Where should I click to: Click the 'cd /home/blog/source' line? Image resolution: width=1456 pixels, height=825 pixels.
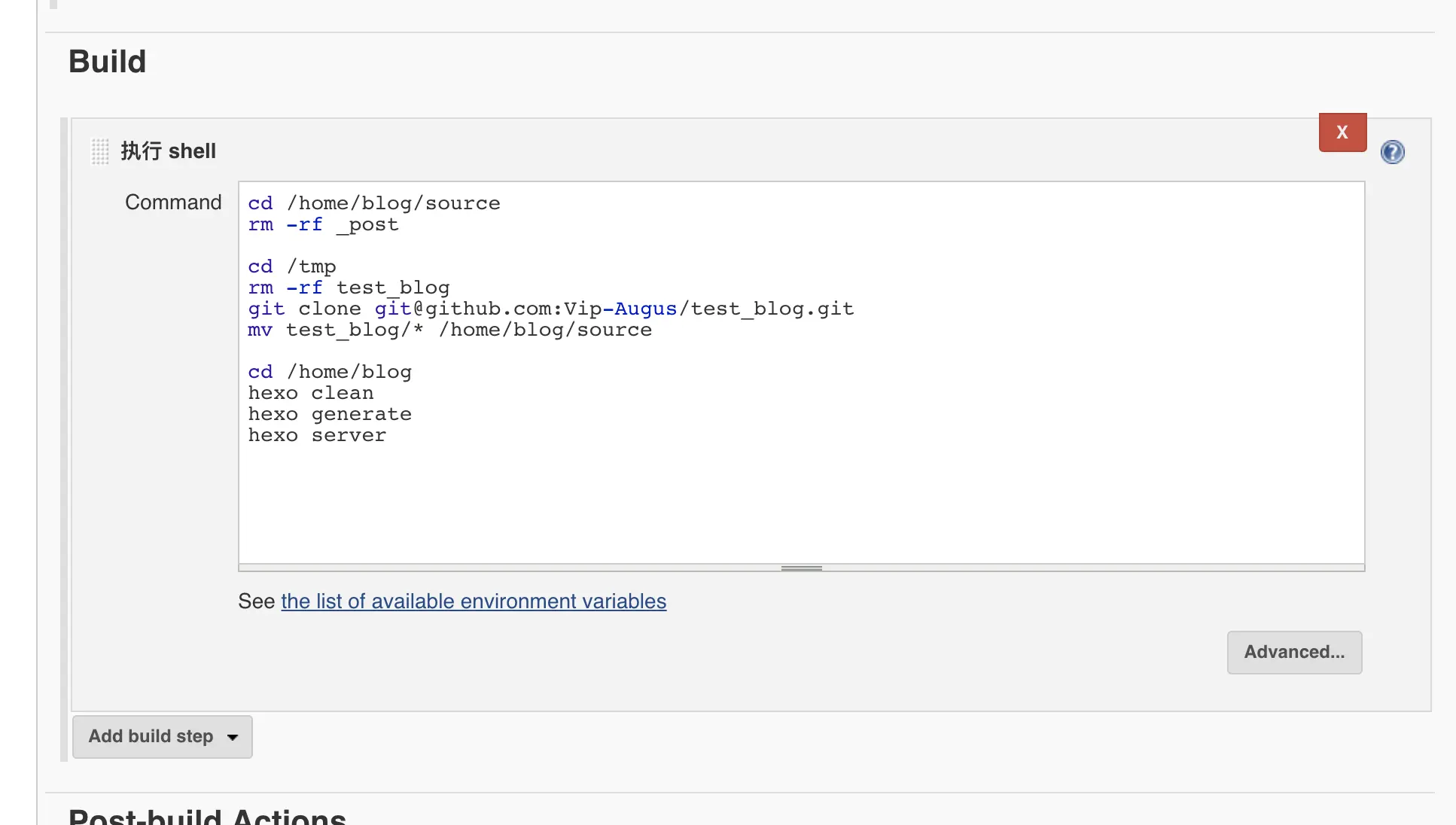click(374, 203)
